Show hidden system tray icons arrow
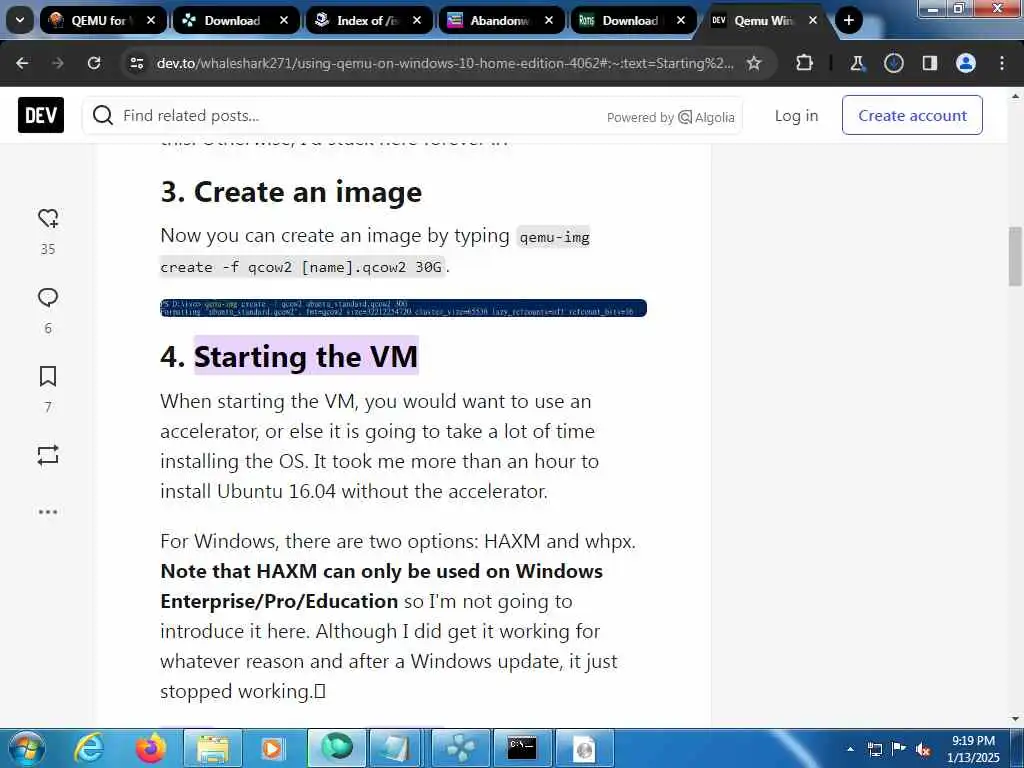1024x768 pixels. [x=850, y=749]
